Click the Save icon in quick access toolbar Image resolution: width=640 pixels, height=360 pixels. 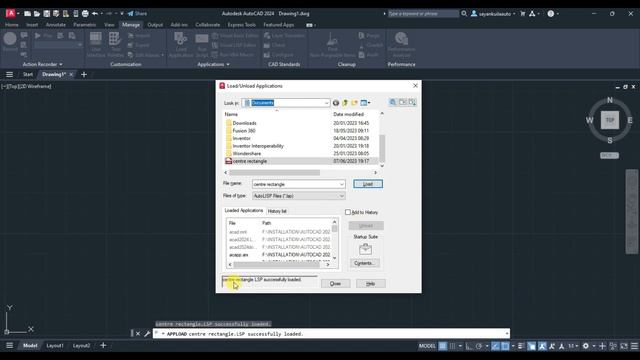[x=47, y=13]
